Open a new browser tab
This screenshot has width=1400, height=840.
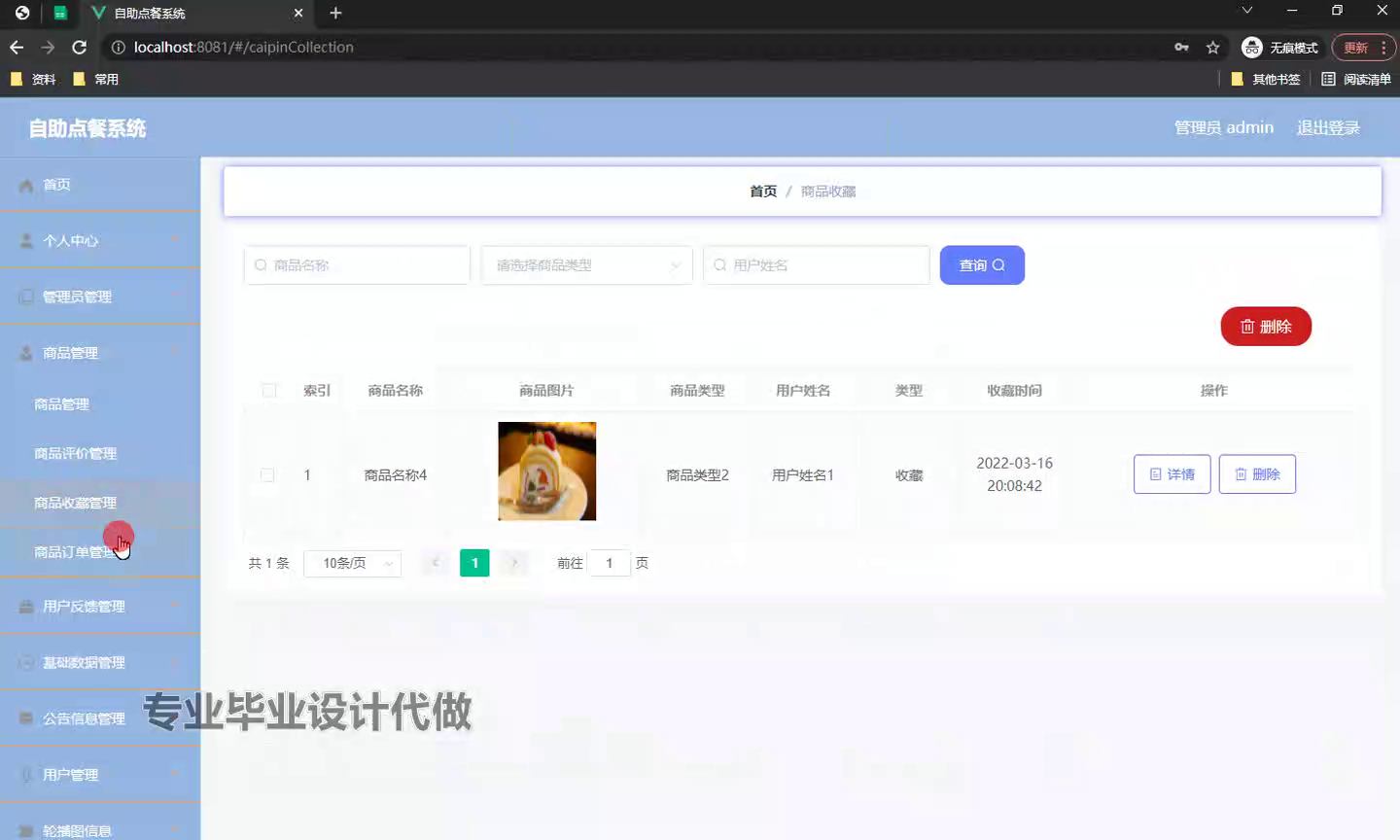[335, 13]
